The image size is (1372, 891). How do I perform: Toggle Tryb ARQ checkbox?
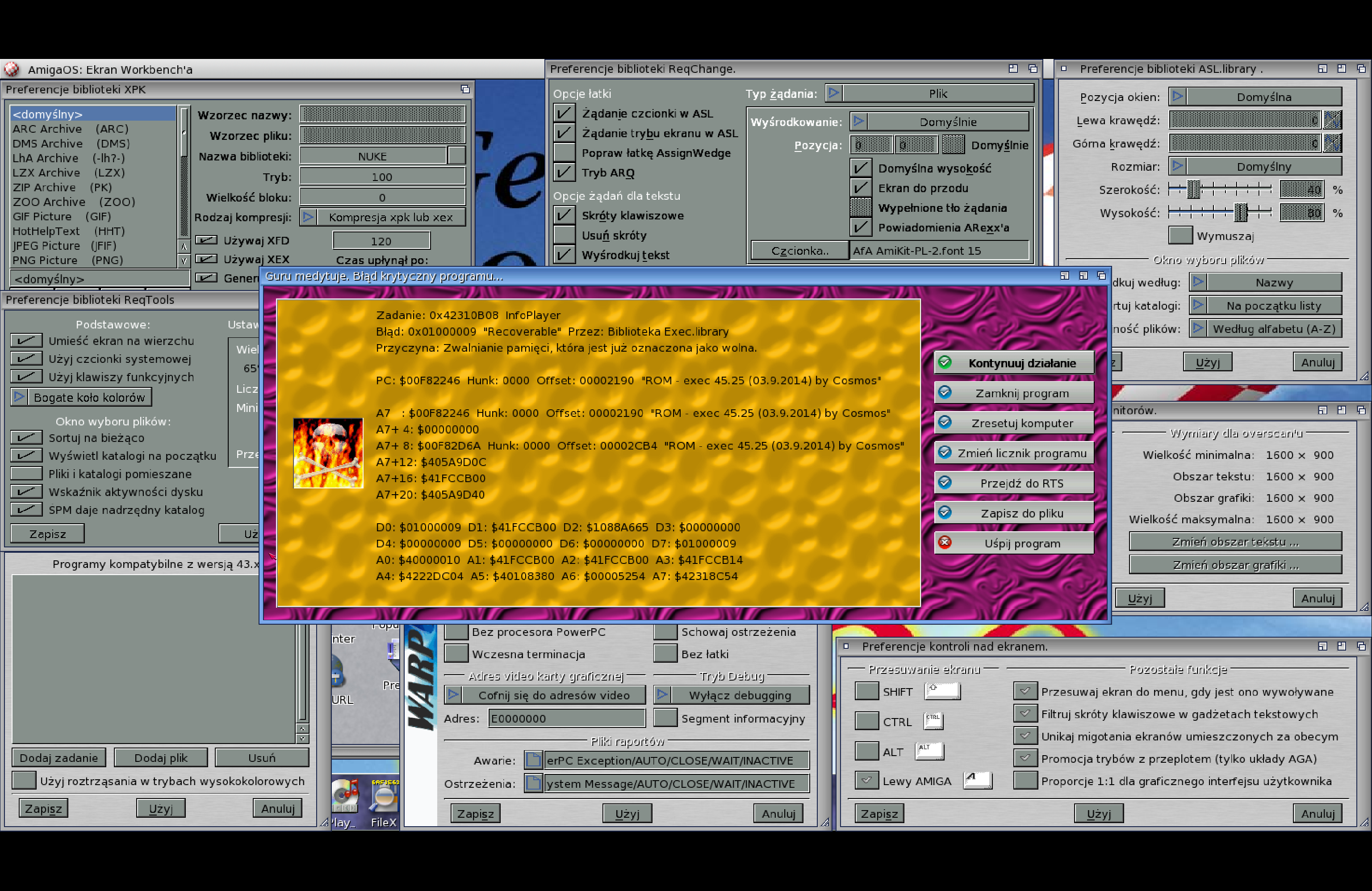(x=564, y=172)
